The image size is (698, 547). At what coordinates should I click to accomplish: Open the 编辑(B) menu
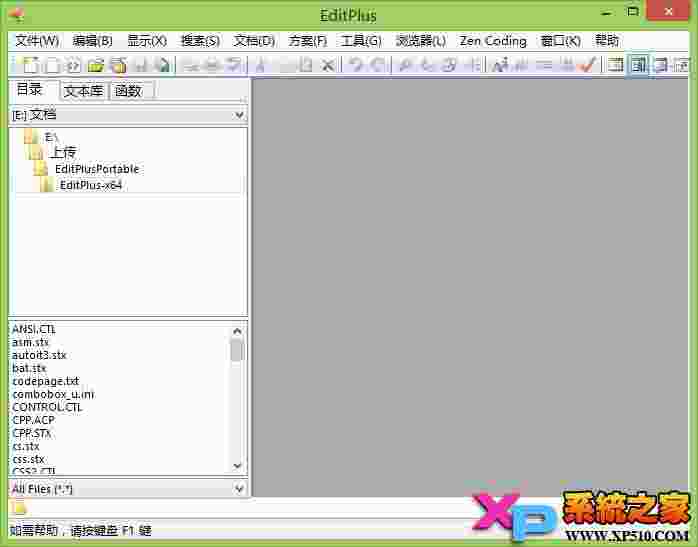(x=92, y=41)
